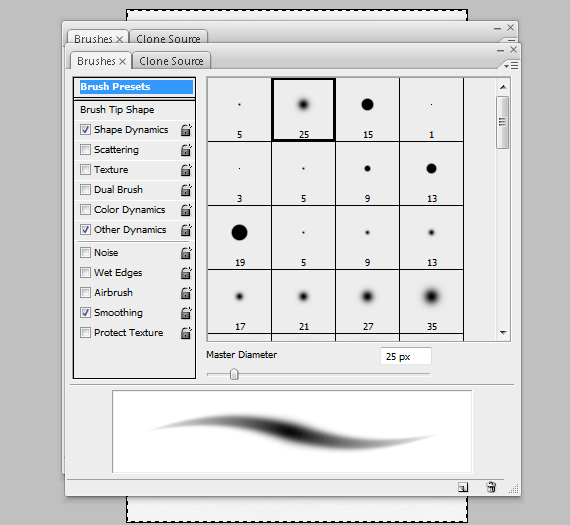This screenshot has width=570, height=525.
Task: Toggle lock icon for Other Dynamics
Action: 186,230
